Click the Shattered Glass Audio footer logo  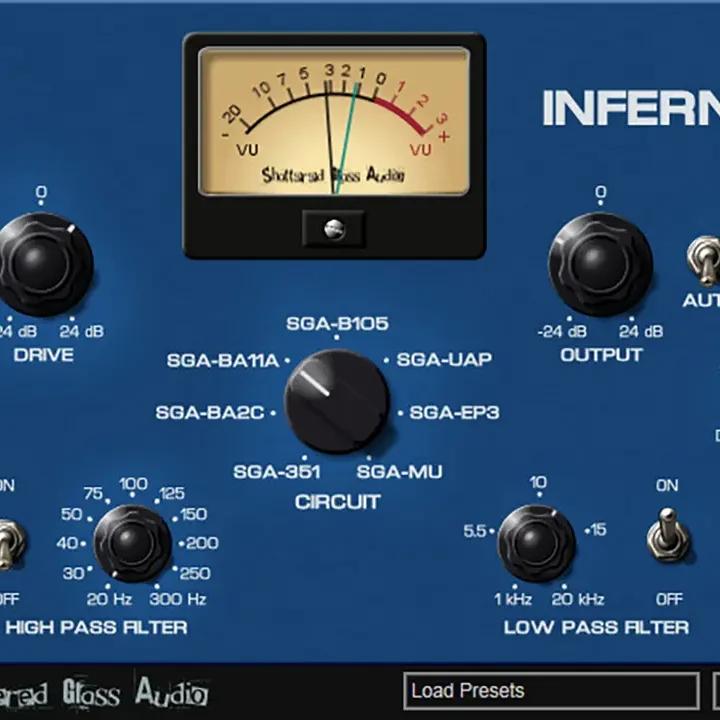(104, 692)
